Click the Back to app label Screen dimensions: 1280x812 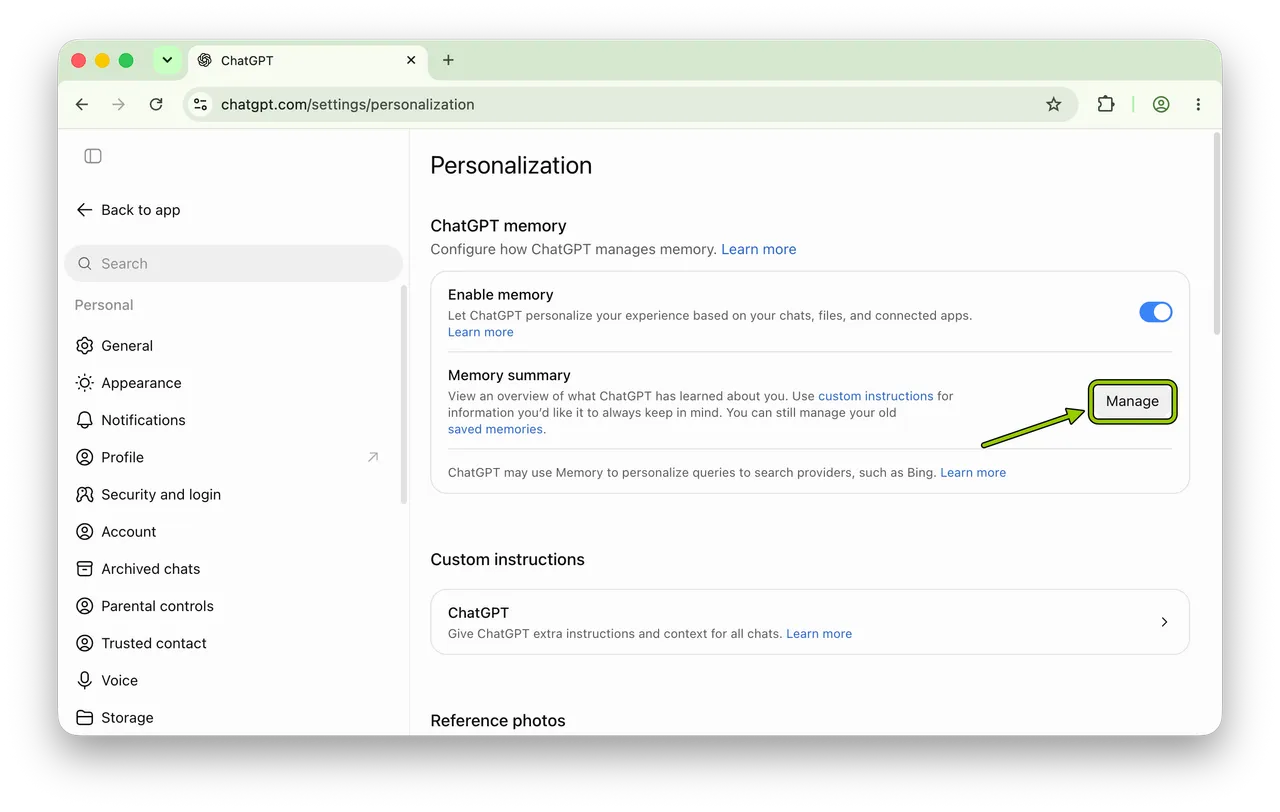pos(141,210)
